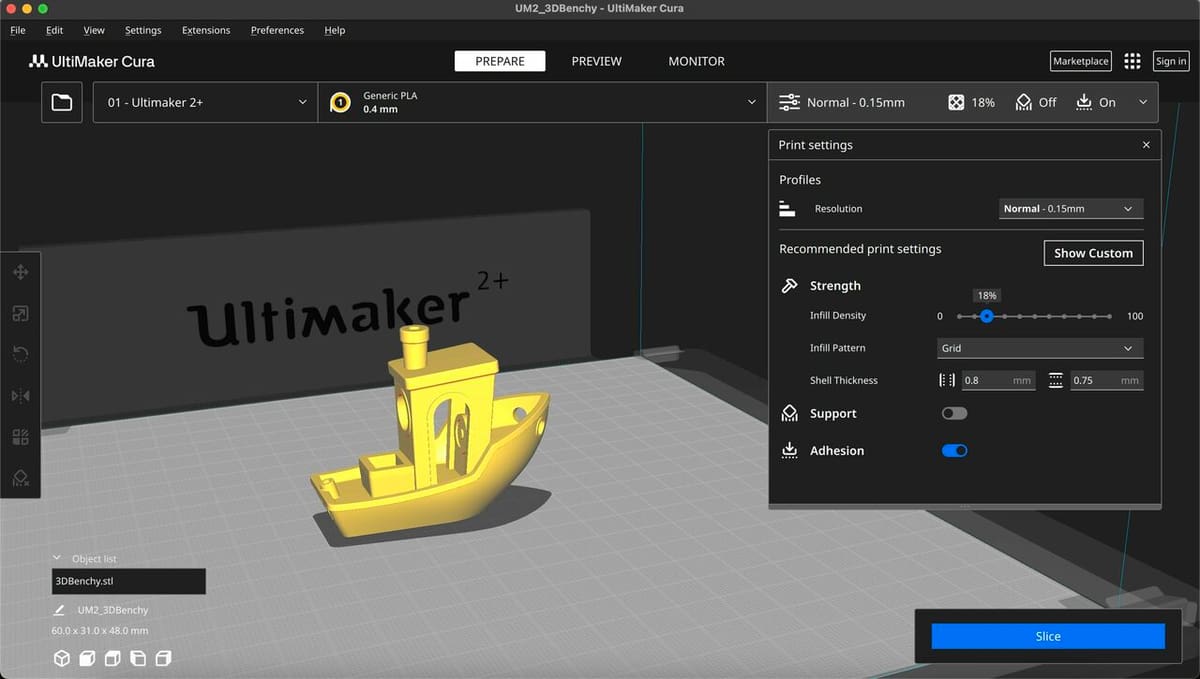Open the Edit menu

tap(54, 30)
